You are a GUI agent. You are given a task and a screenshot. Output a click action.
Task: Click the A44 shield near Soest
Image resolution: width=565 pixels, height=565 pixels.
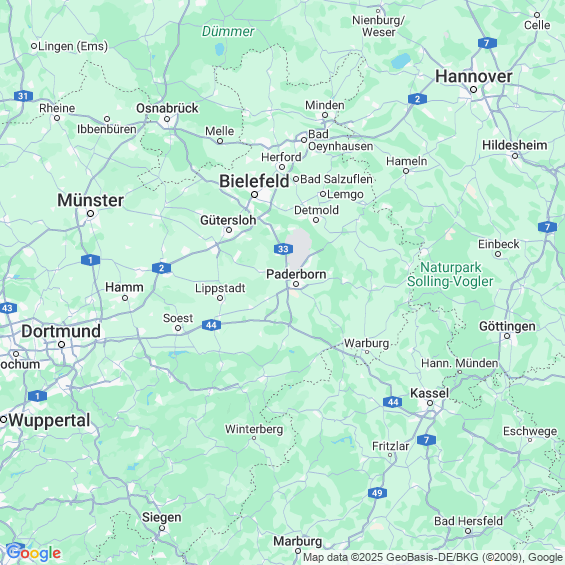point(212,325)
